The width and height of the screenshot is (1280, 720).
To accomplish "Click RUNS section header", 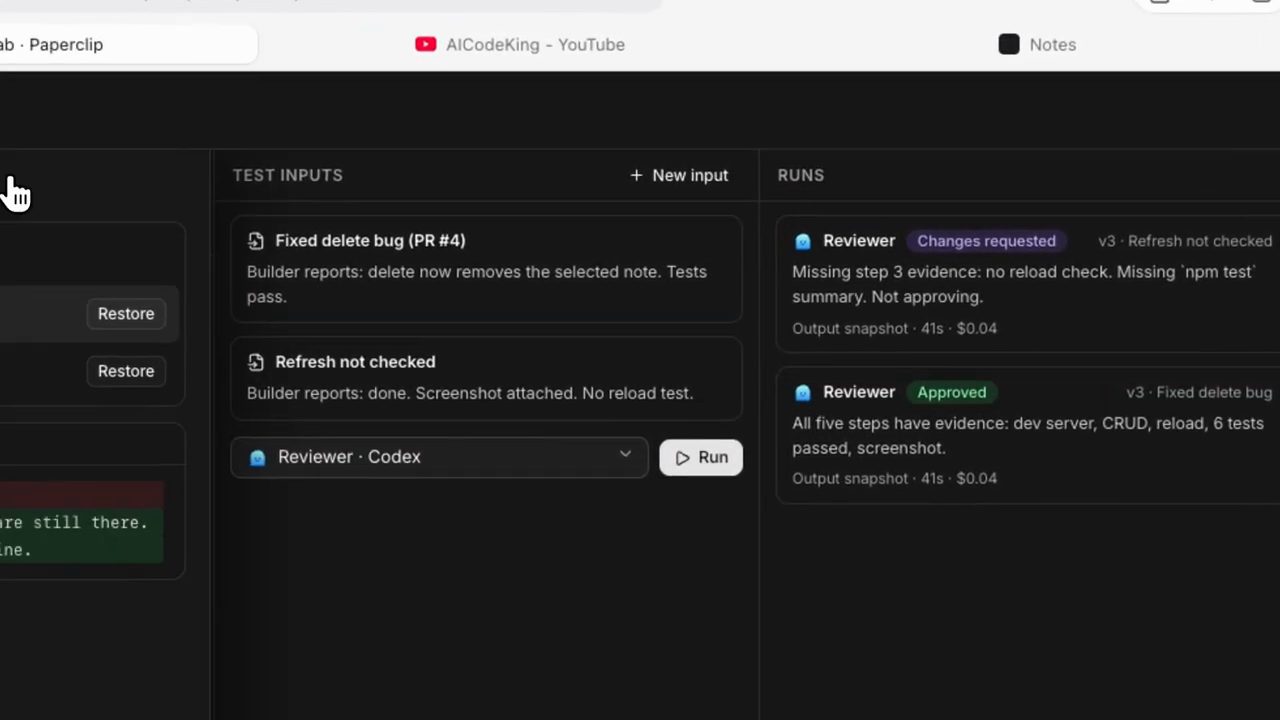I will (x=801, y=175).
